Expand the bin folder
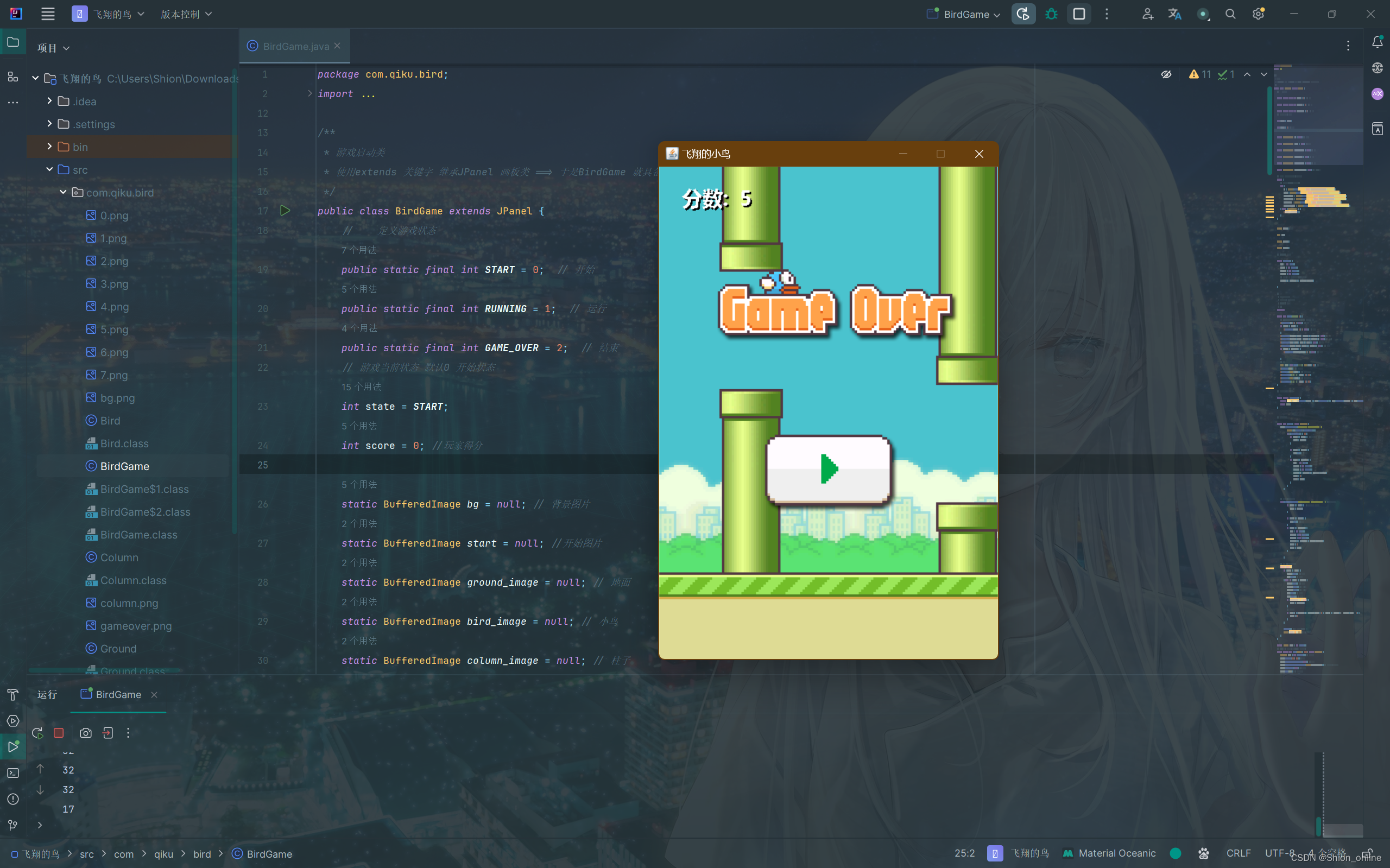Viewport: 1390px width, 868px height. click(49, 147)
